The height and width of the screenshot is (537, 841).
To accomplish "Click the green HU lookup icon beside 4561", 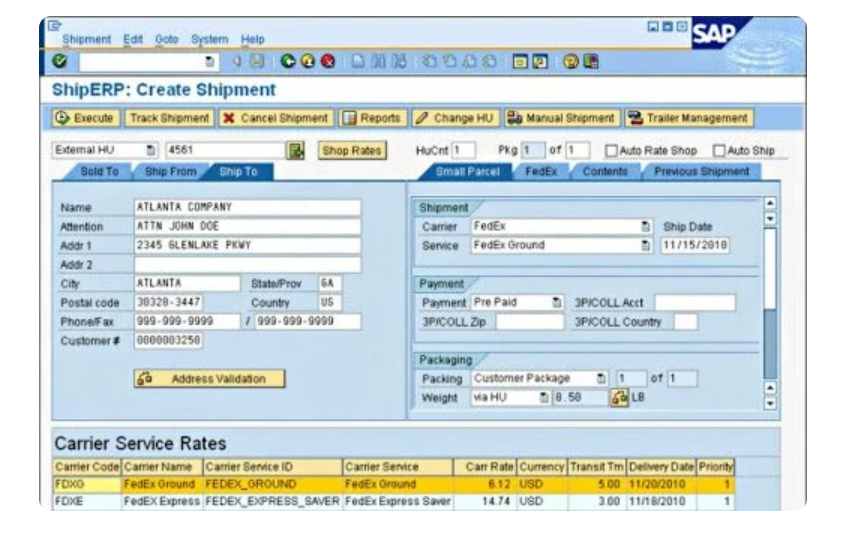I will [x=295, y=150].
